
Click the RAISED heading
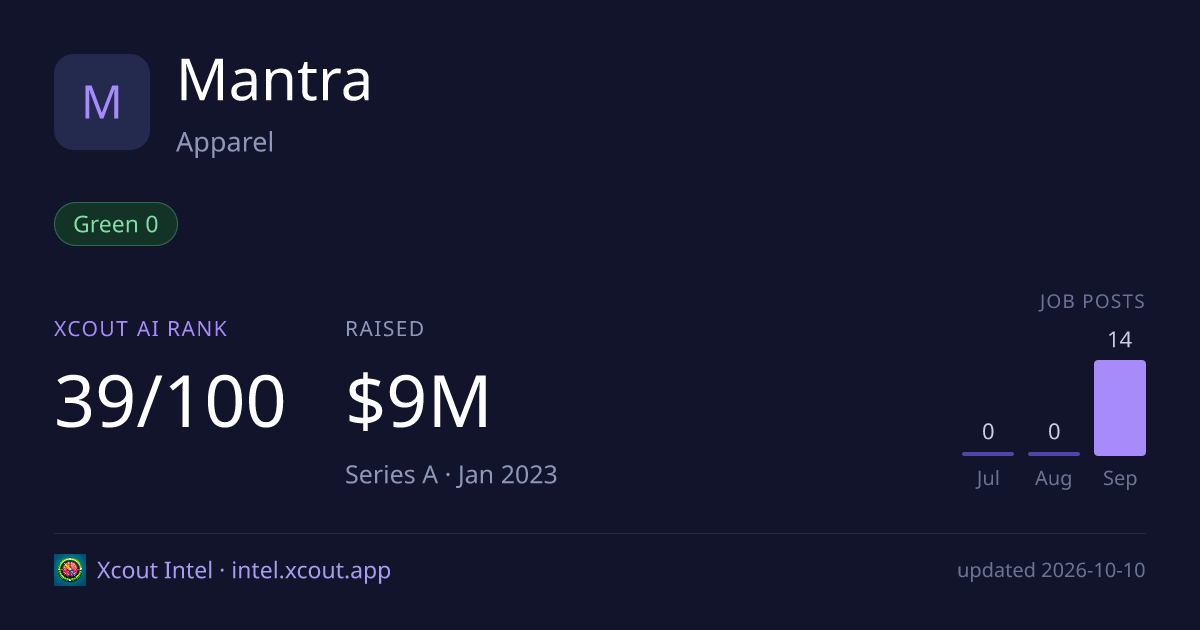pyautogui.click(x=385, y=329)
